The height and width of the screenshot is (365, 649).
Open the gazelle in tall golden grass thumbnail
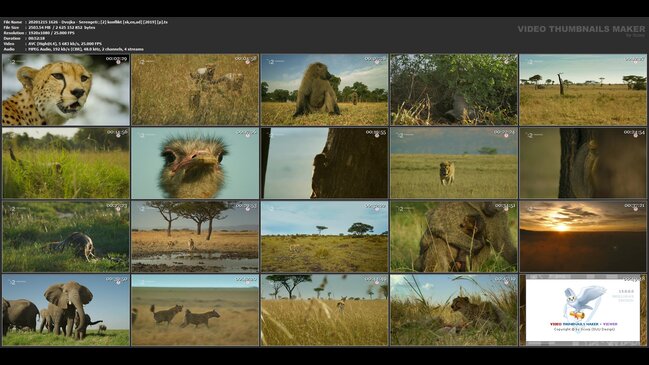click(324, 310)
